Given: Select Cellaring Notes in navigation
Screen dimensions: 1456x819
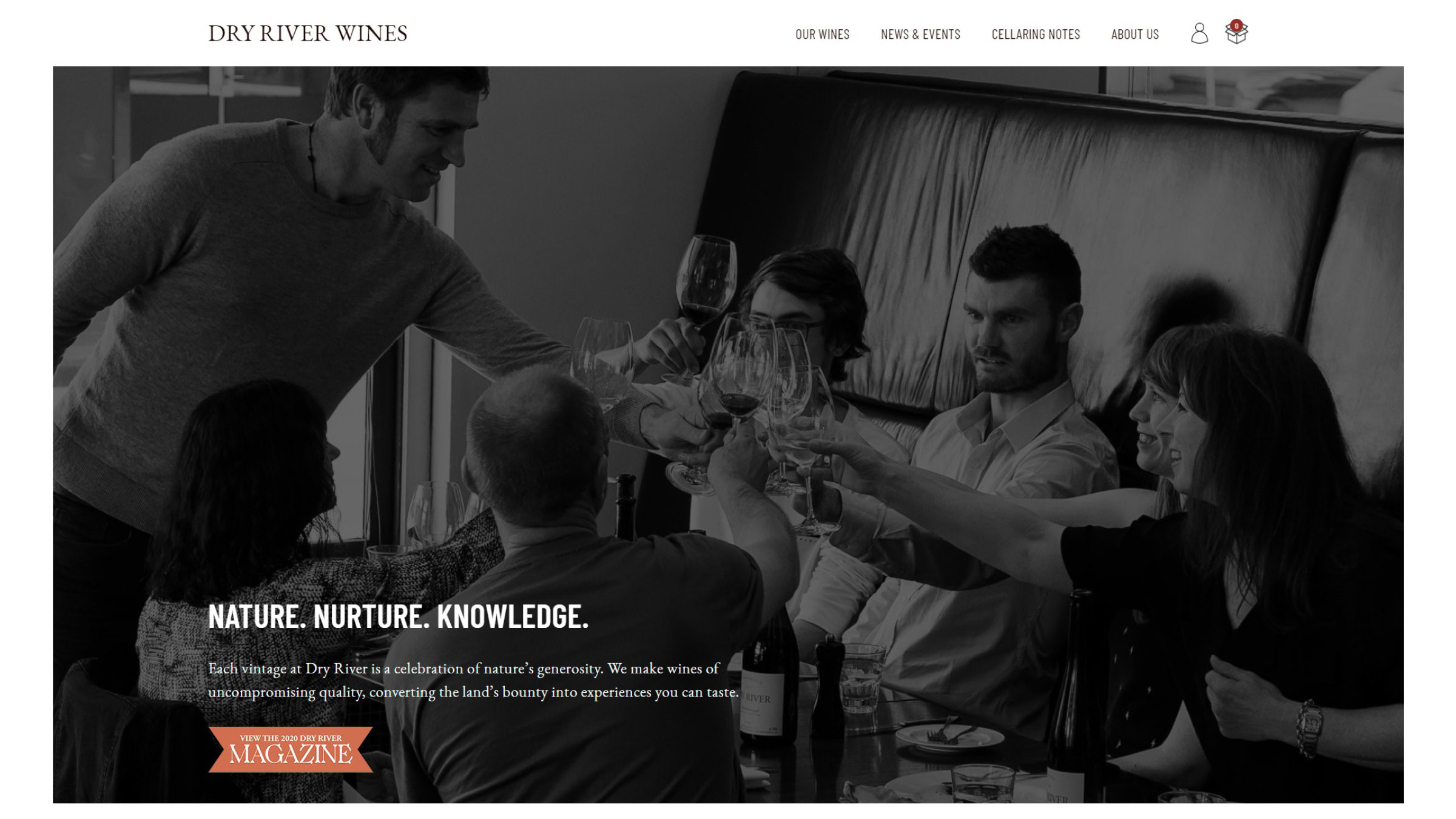Looking at the screenshot, I should coord(1036,35).
